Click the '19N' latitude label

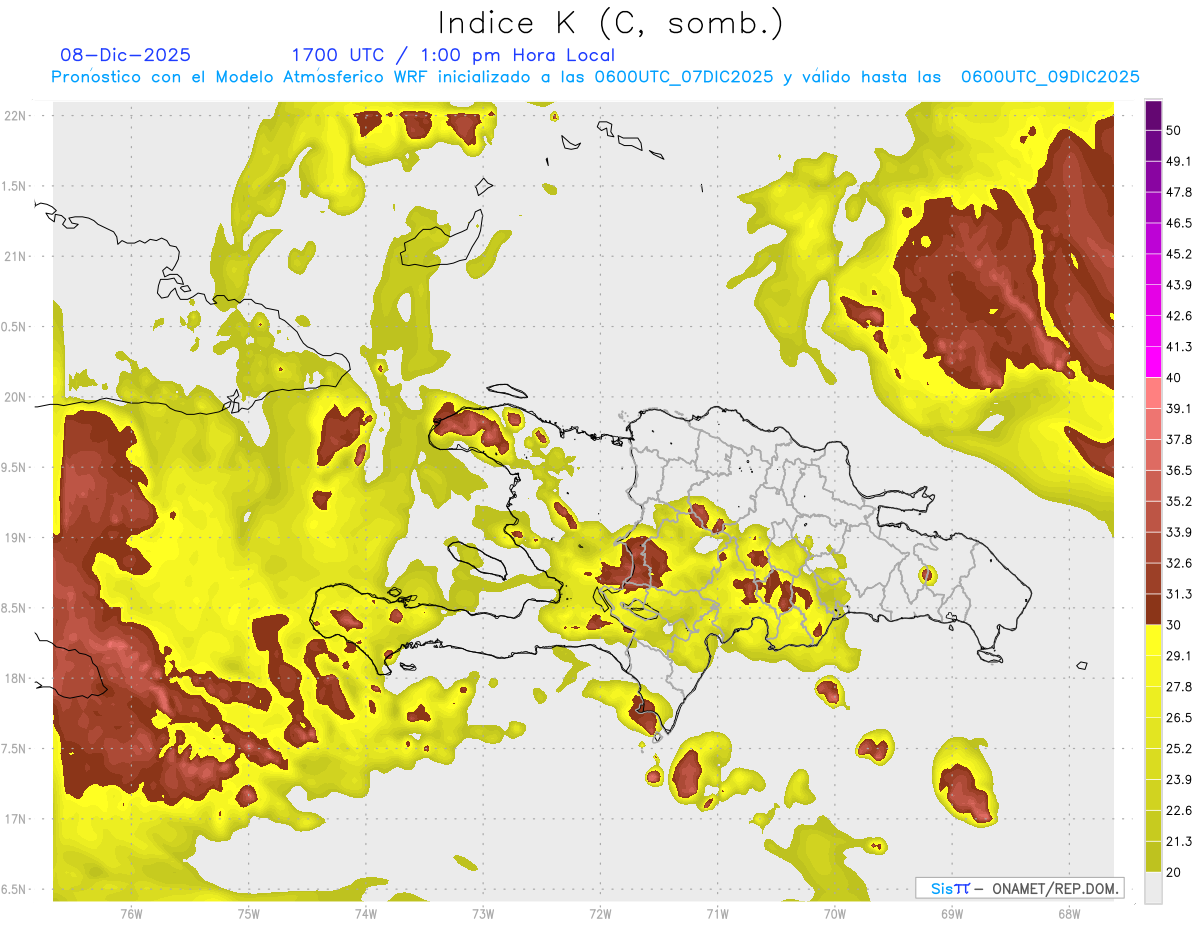click(17, 538)
